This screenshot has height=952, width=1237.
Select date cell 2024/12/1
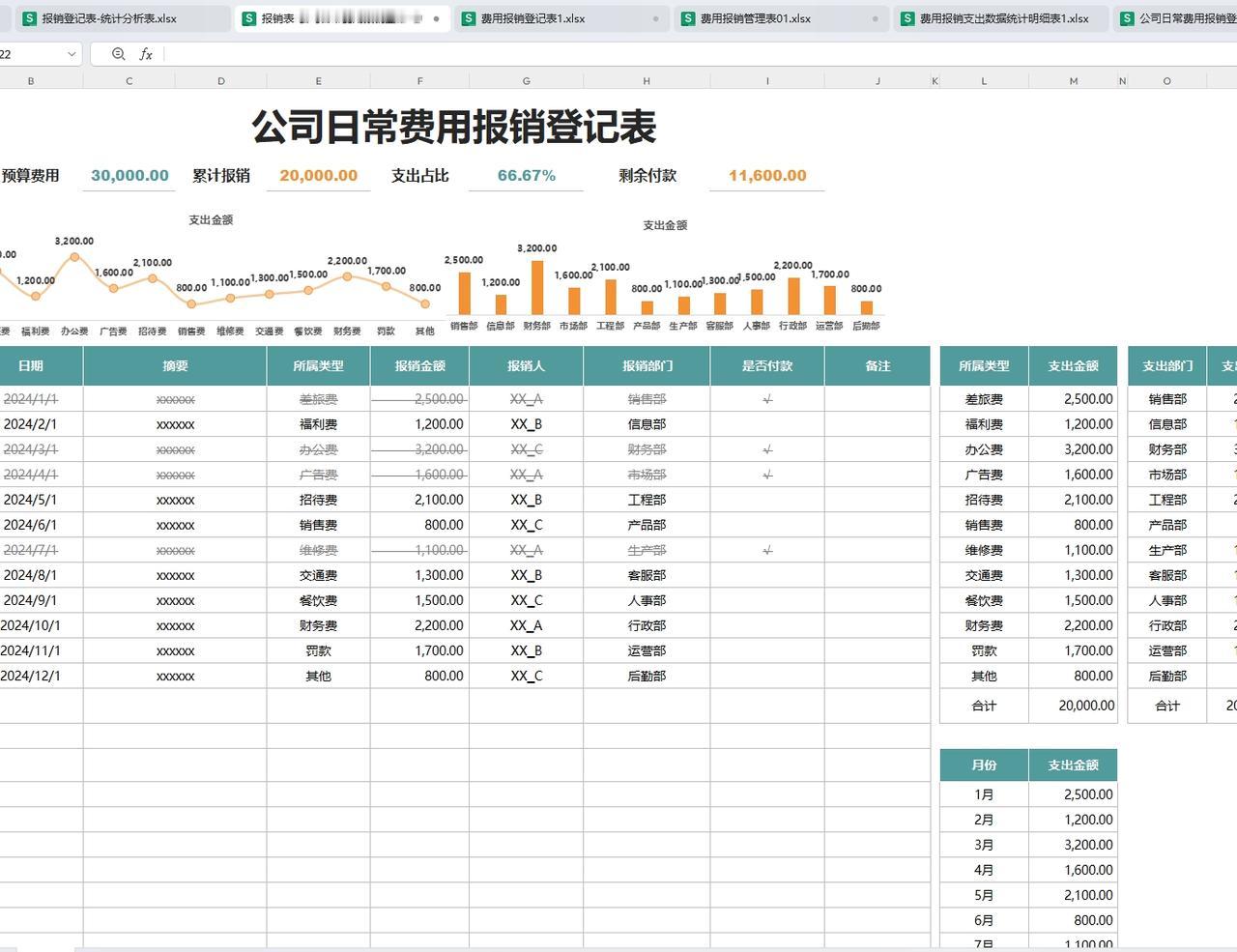point(30,677)
